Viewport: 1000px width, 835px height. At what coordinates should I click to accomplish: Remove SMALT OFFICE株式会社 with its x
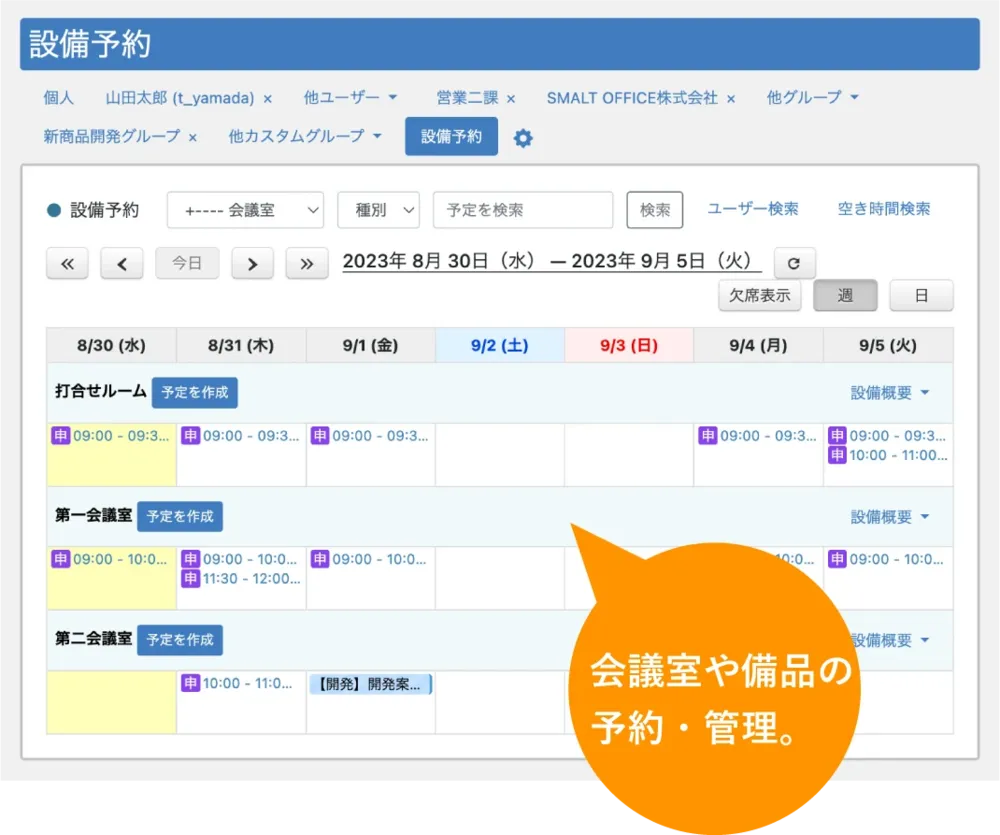(x=731, y=99)
